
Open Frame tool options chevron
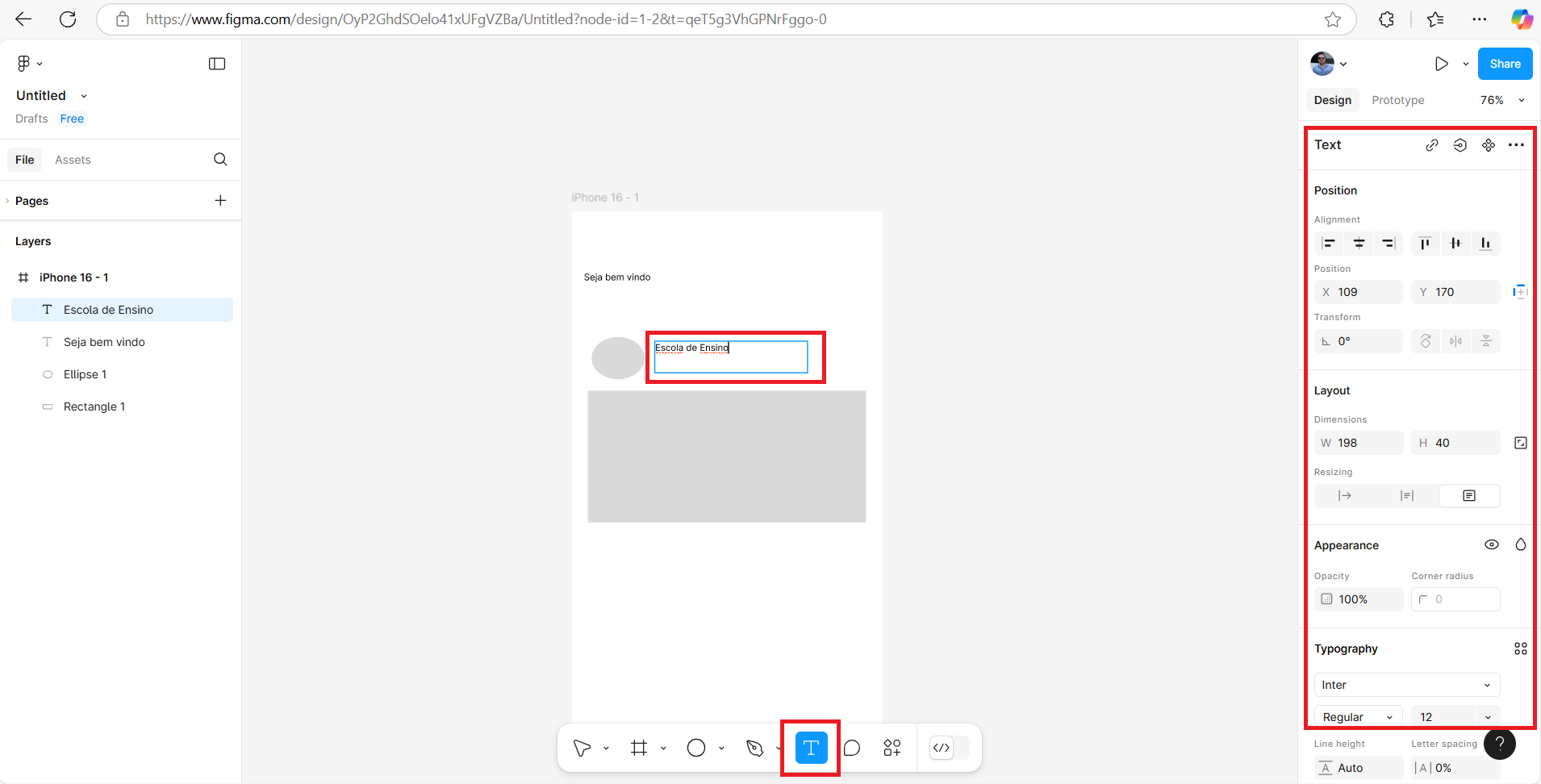coord(663,749)
